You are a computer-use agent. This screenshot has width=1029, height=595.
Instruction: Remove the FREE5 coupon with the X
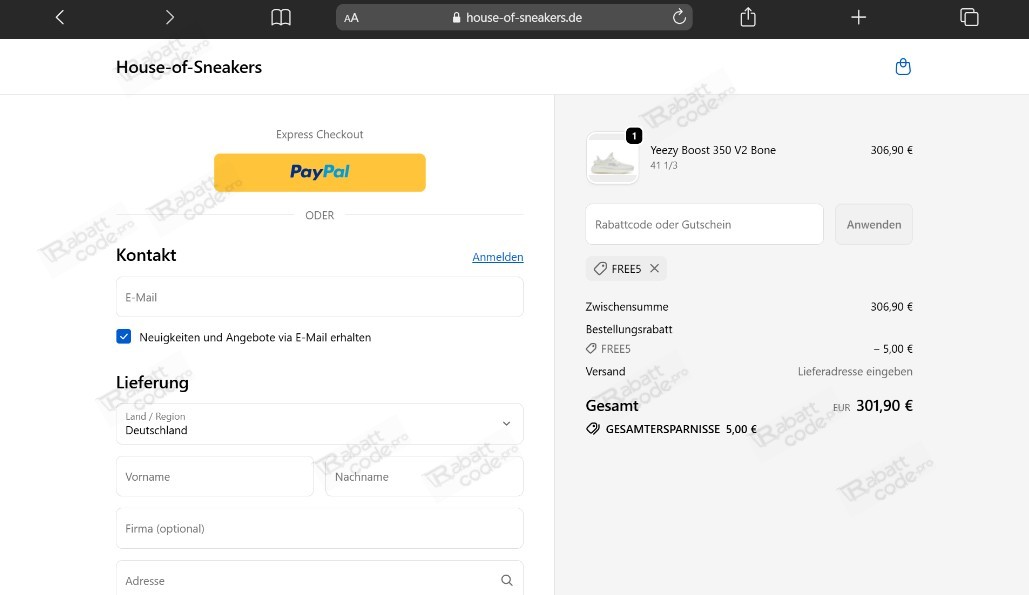coord(655,268)
